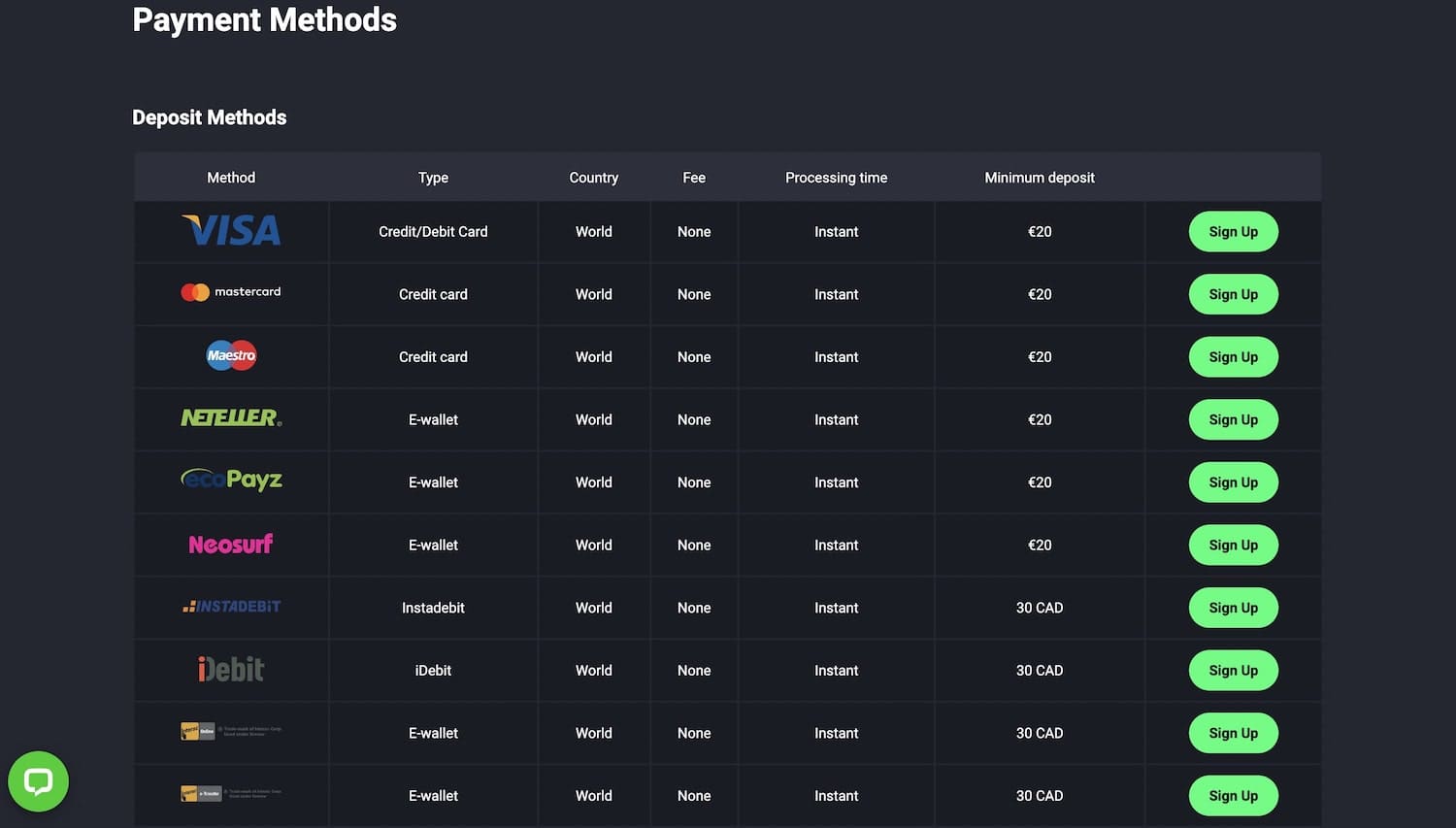Click "Instant" in the mastercard row
This screenshot has height=828, width=1456.
coord(837,294)
